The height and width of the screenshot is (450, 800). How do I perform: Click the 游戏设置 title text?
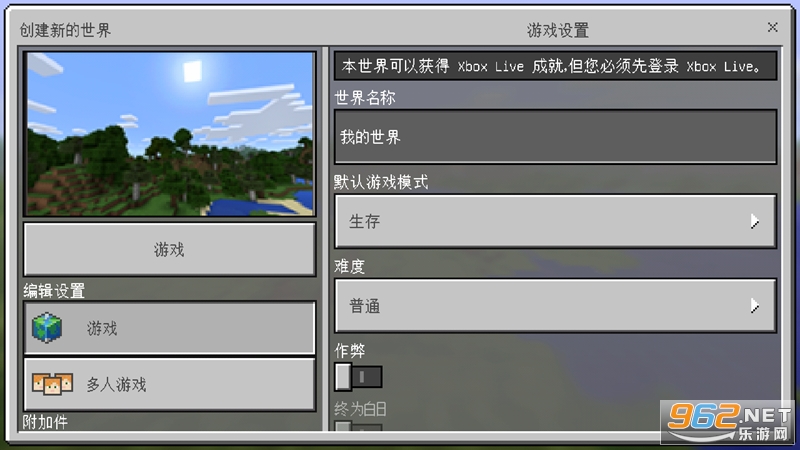(x=558, y=30)
